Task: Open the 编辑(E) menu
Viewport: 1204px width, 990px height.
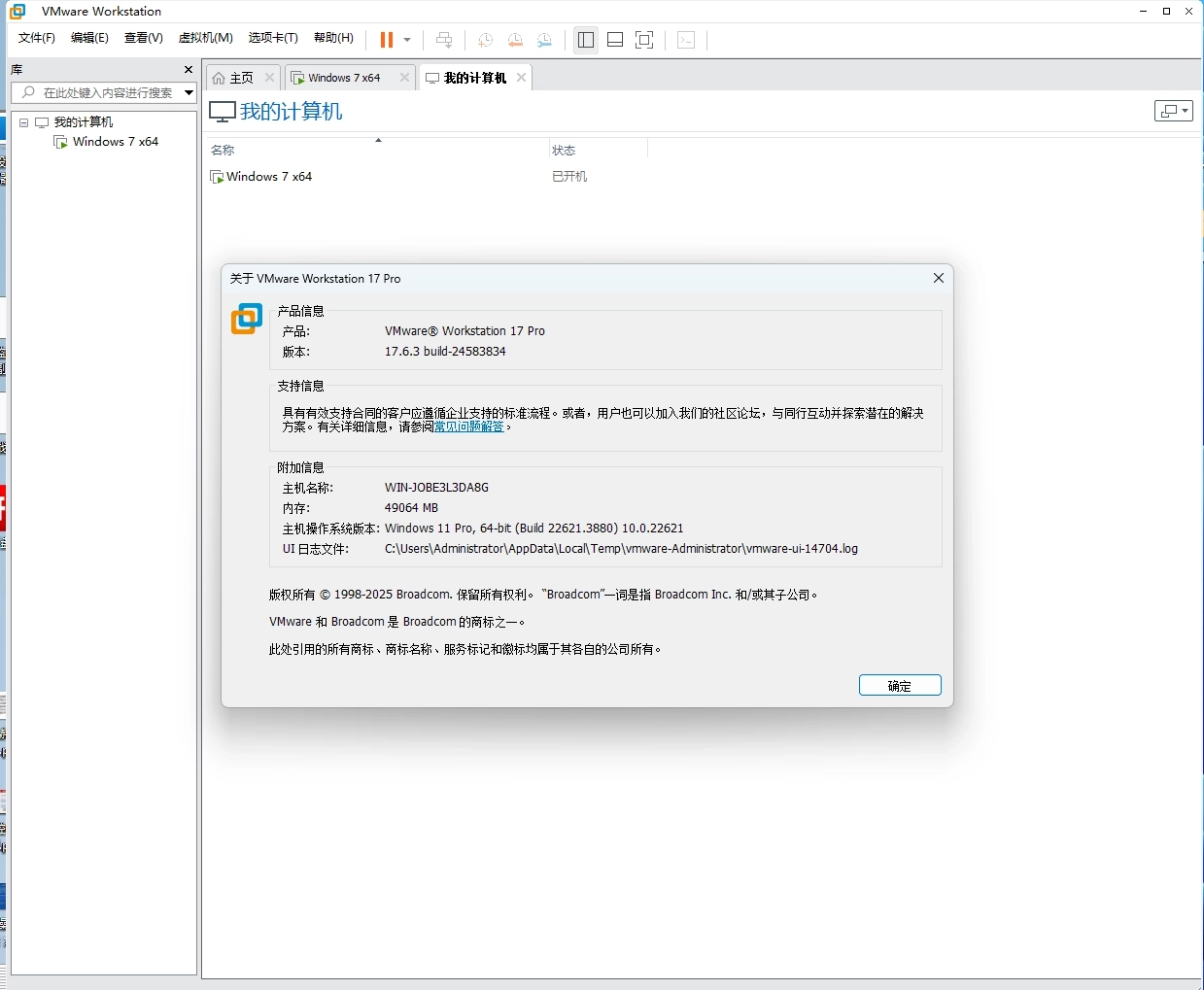Action: (x=89, y=38)
